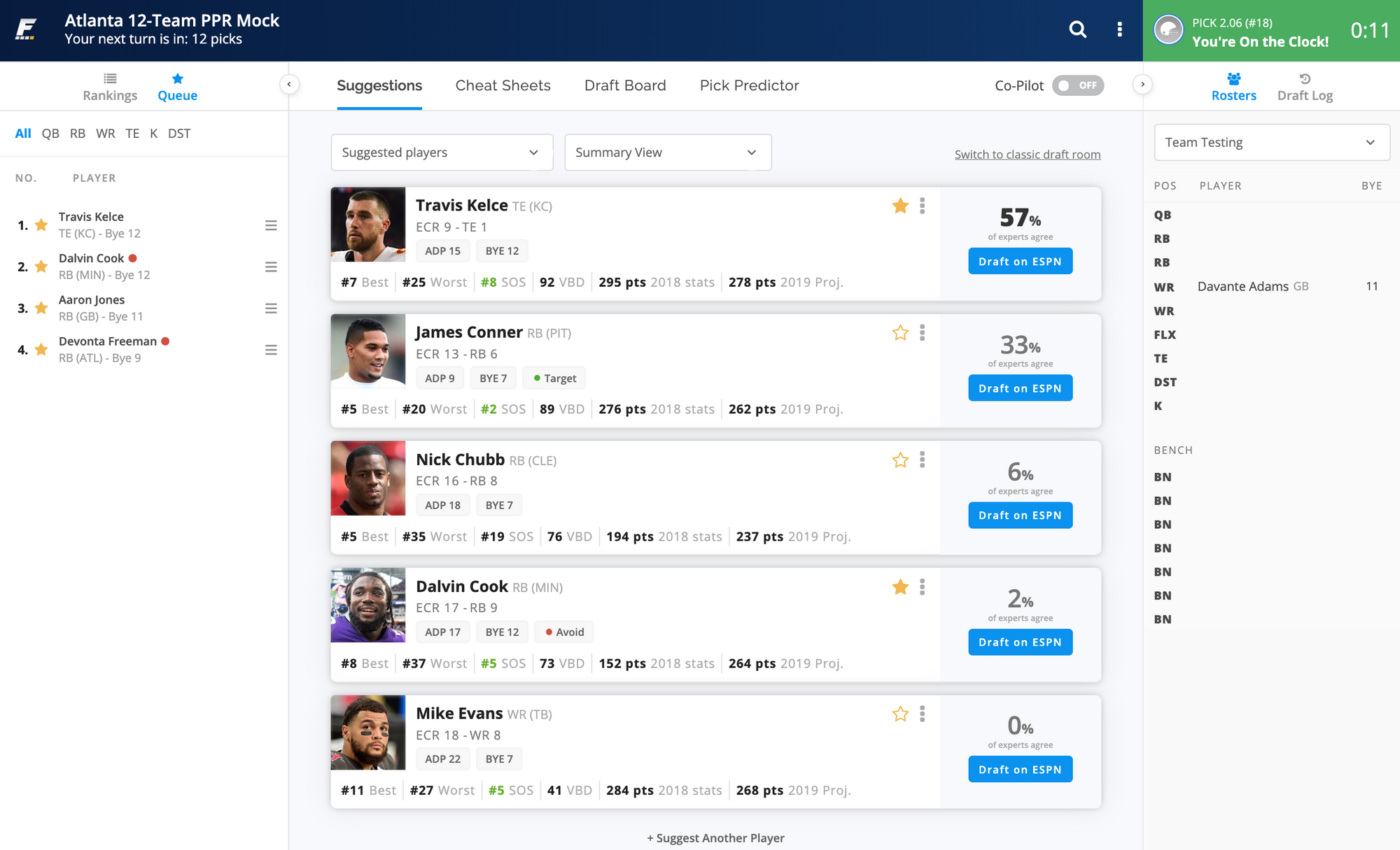Open Nick Chubb's three-dot menu
The width and height of the screenshot is (1400, 850).
pyautogui.click(x=922, y=460)
